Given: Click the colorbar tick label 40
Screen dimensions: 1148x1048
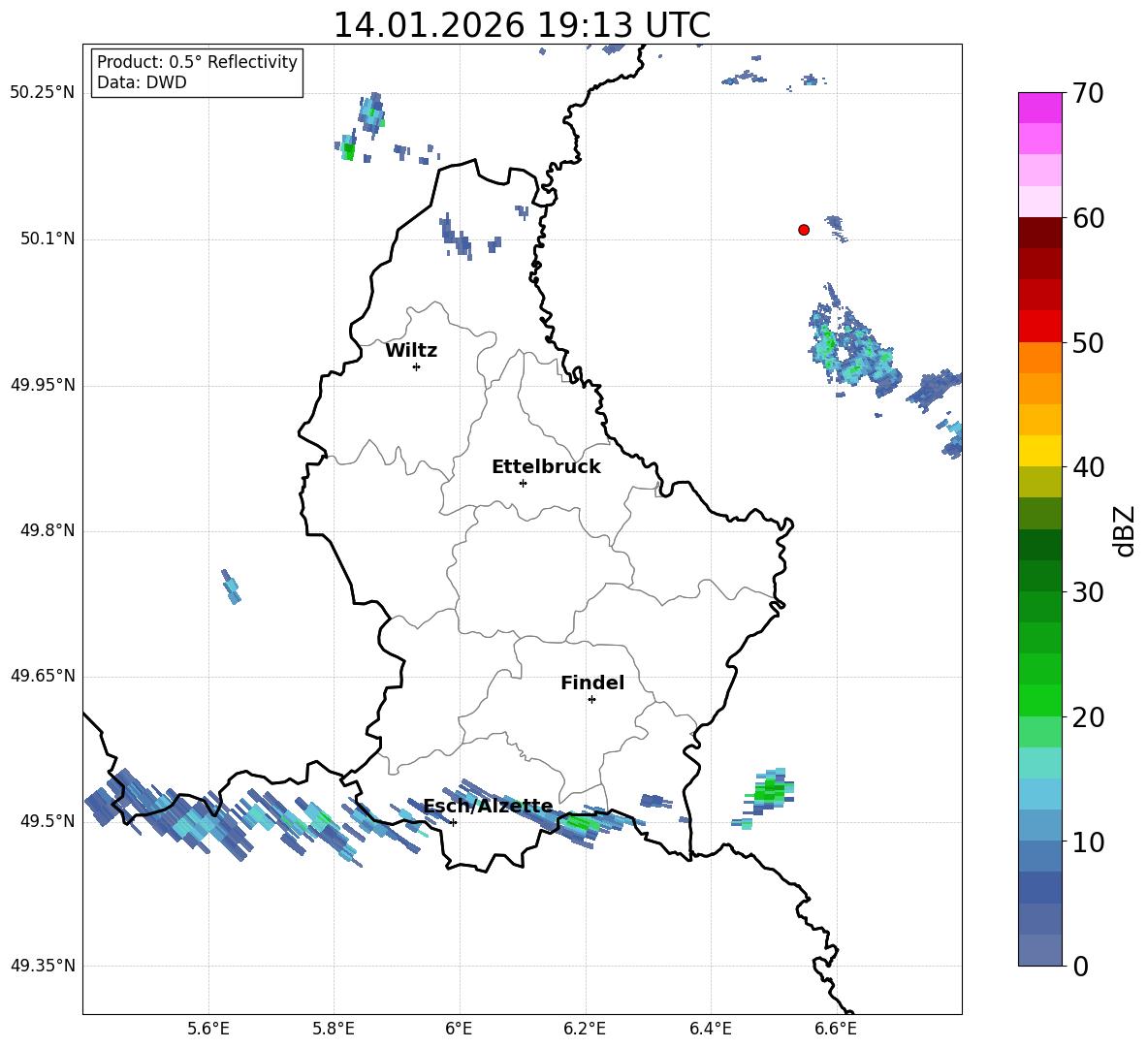Looking at the screenshot, I should tap(1088, 467).
